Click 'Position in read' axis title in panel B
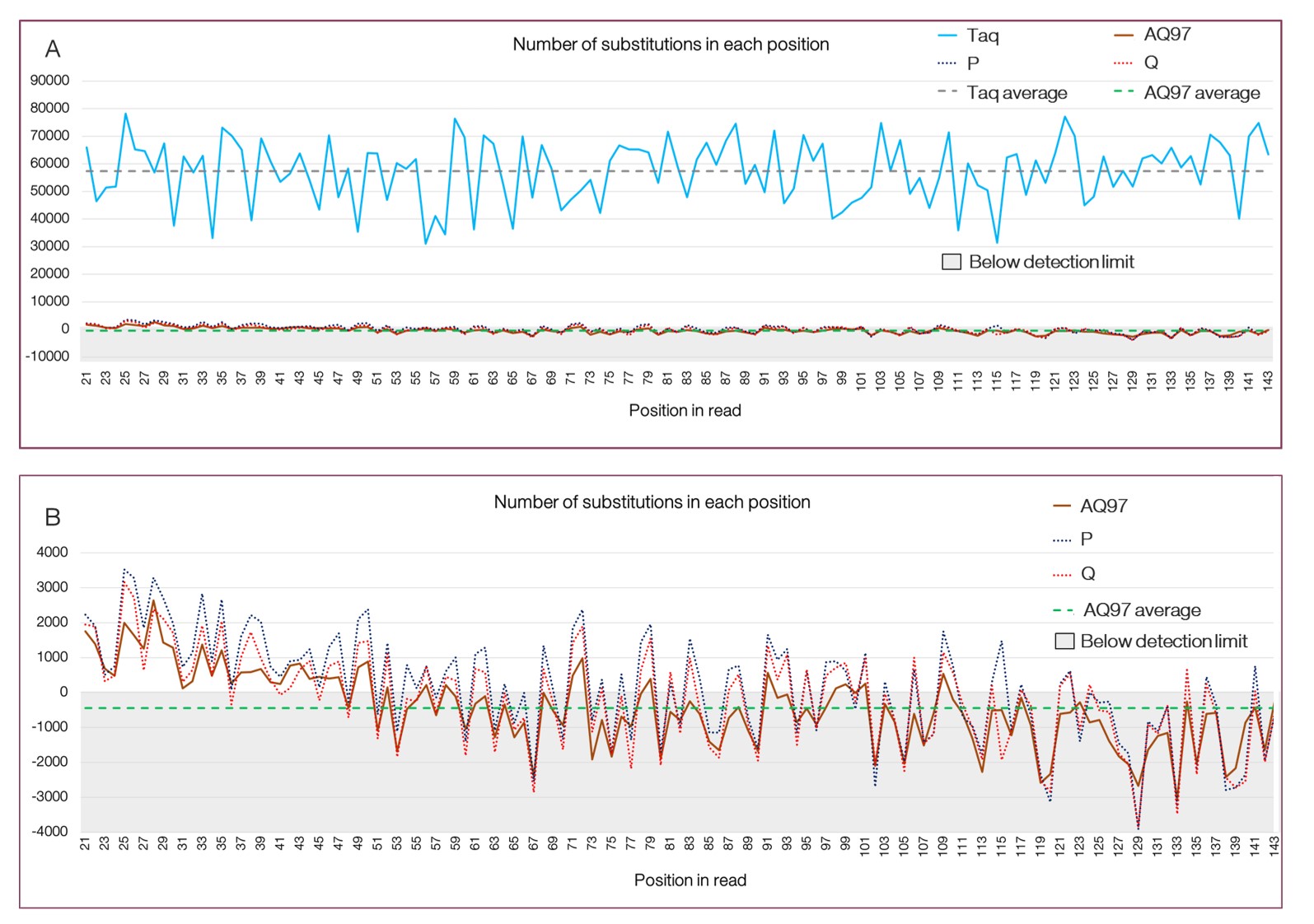 pyautogui.click(x=690, y=880)
